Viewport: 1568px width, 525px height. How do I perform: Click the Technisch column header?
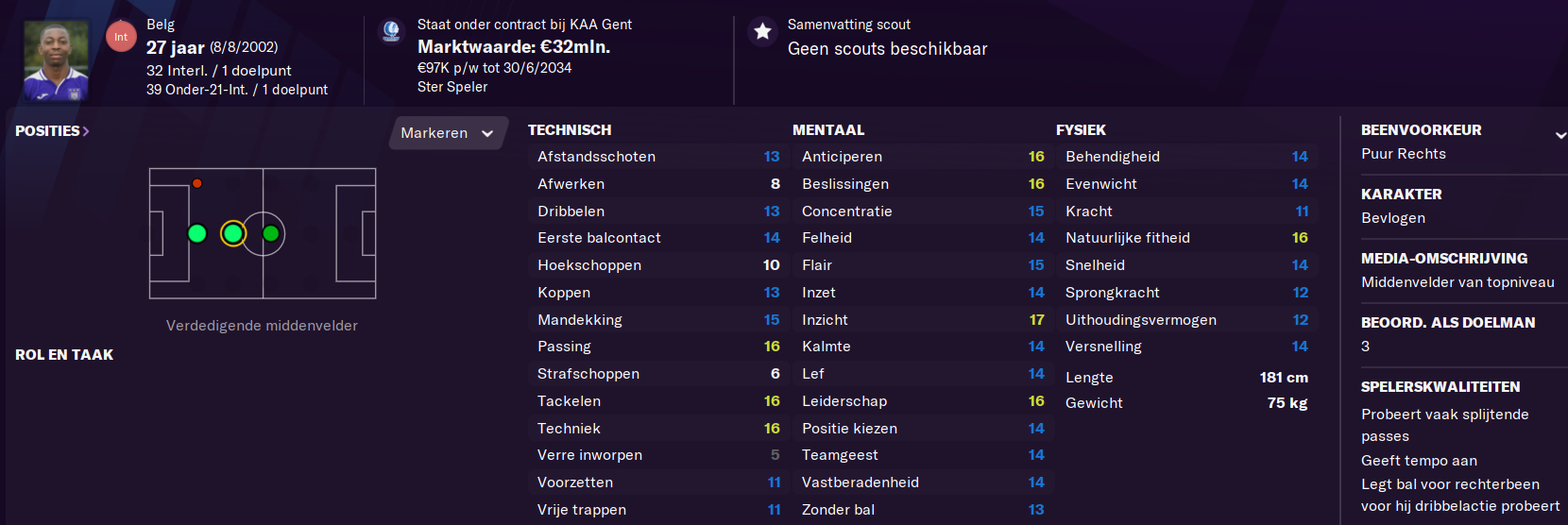pyautogui.click(x=570, y=130)
